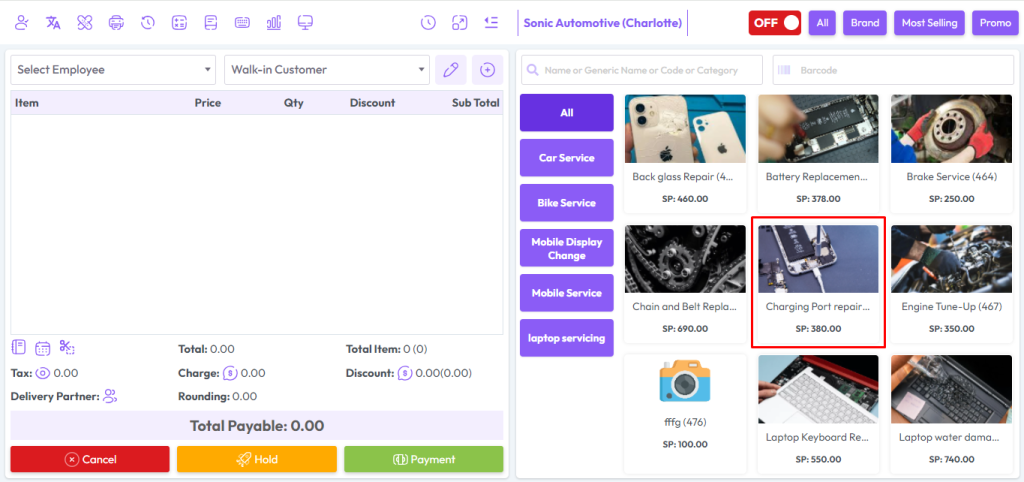Click the red Cancel button
This screenshot has height=482, width=1024.
tap(90, 459)
